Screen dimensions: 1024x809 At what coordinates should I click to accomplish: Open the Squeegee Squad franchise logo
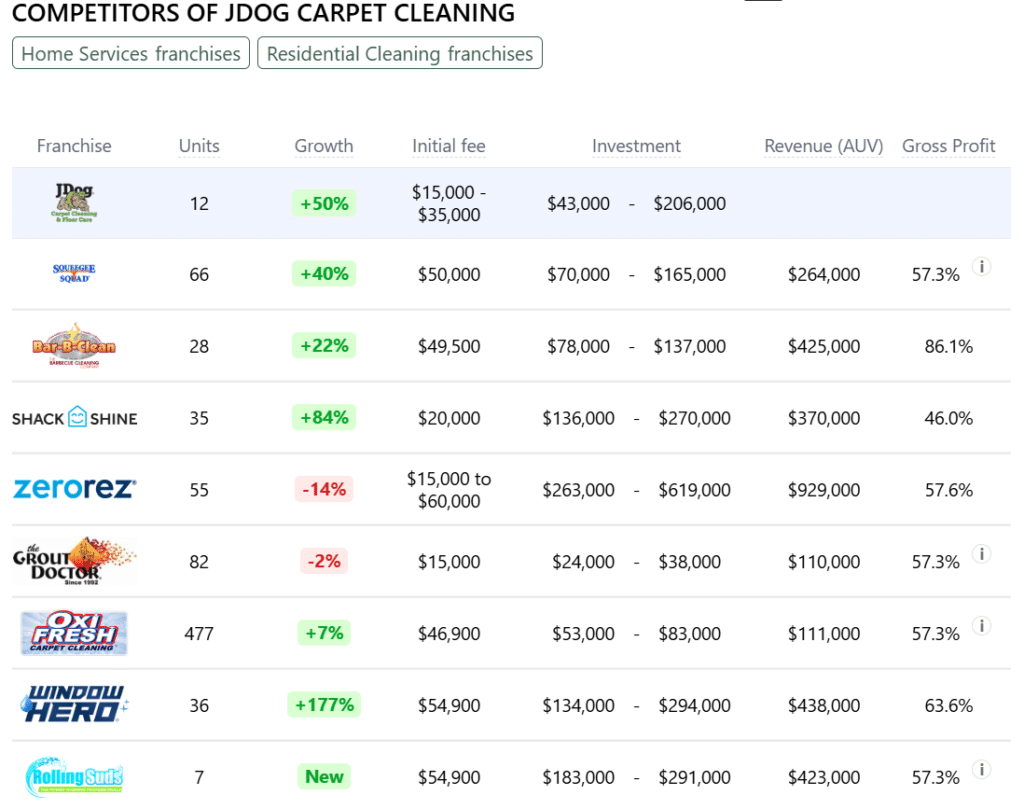point(74,274)
